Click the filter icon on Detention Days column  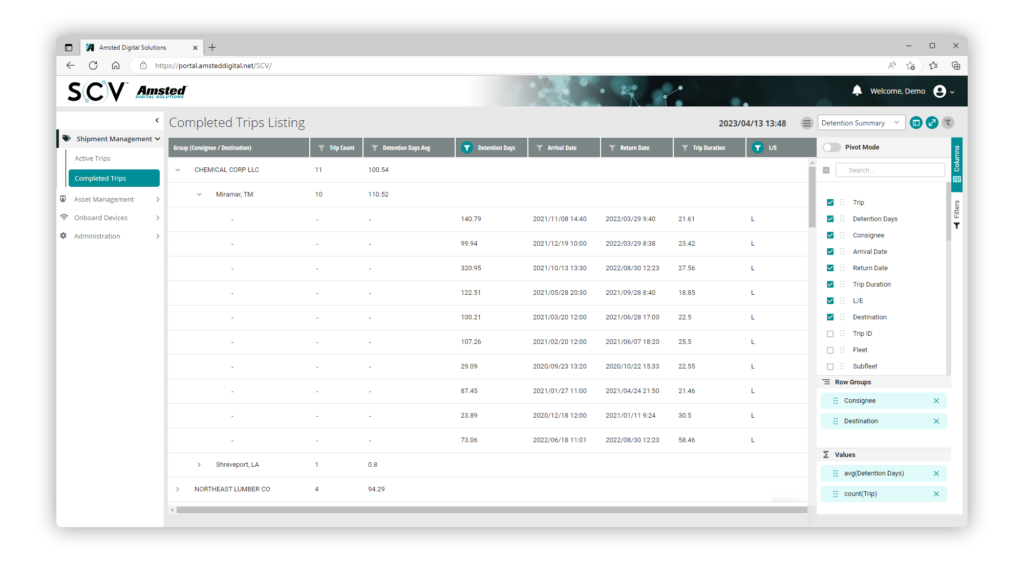tap(468, 148)
